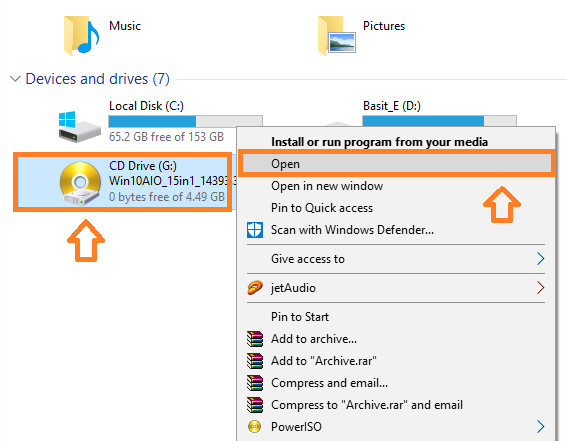The height and width of the screenshot is (441, 567).
Task: Expand the Give access to submenu arrow
Action: 540,259
